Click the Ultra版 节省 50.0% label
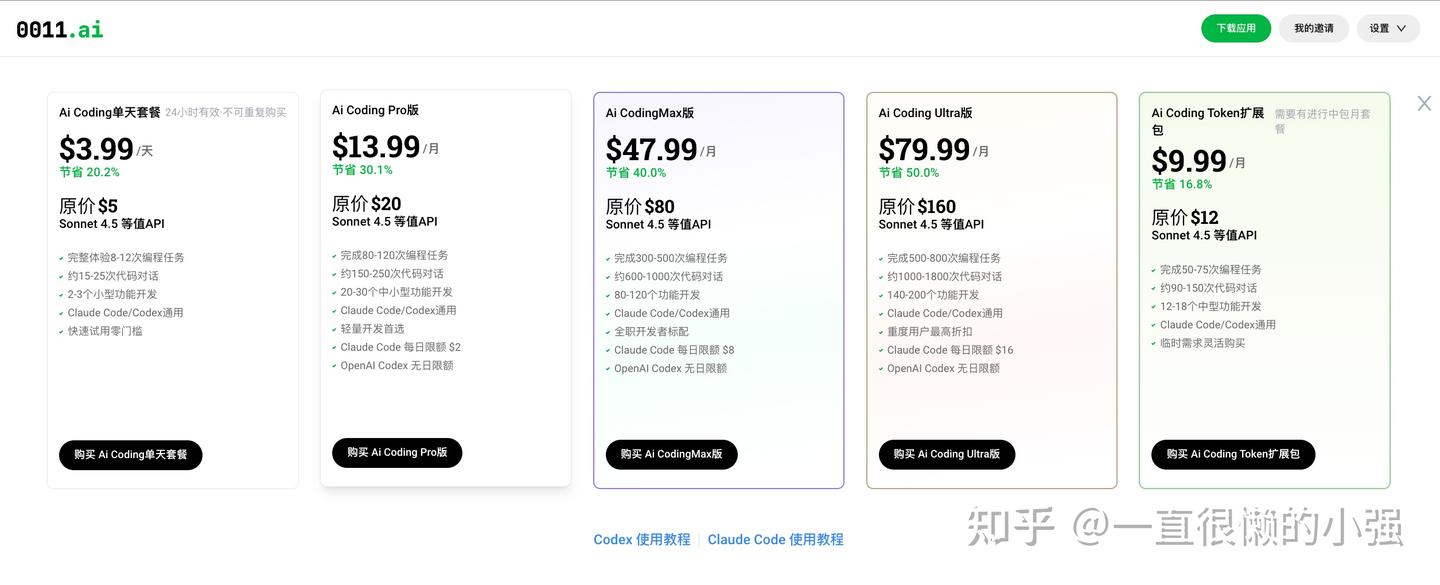Viewport: 1440px width, 585px height. point(908,172)
